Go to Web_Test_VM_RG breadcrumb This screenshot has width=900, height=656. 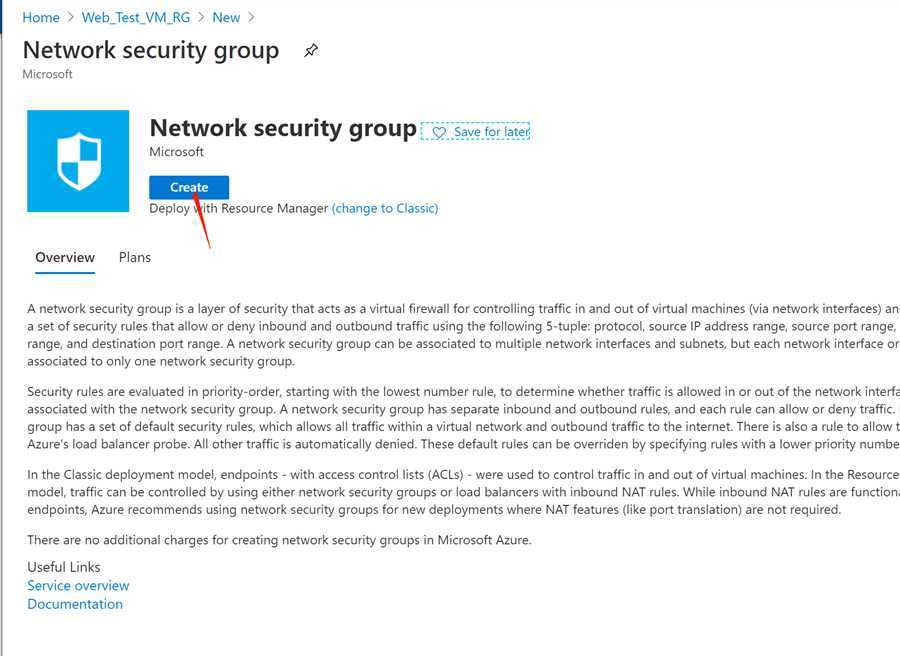click(x=136, y=18)
